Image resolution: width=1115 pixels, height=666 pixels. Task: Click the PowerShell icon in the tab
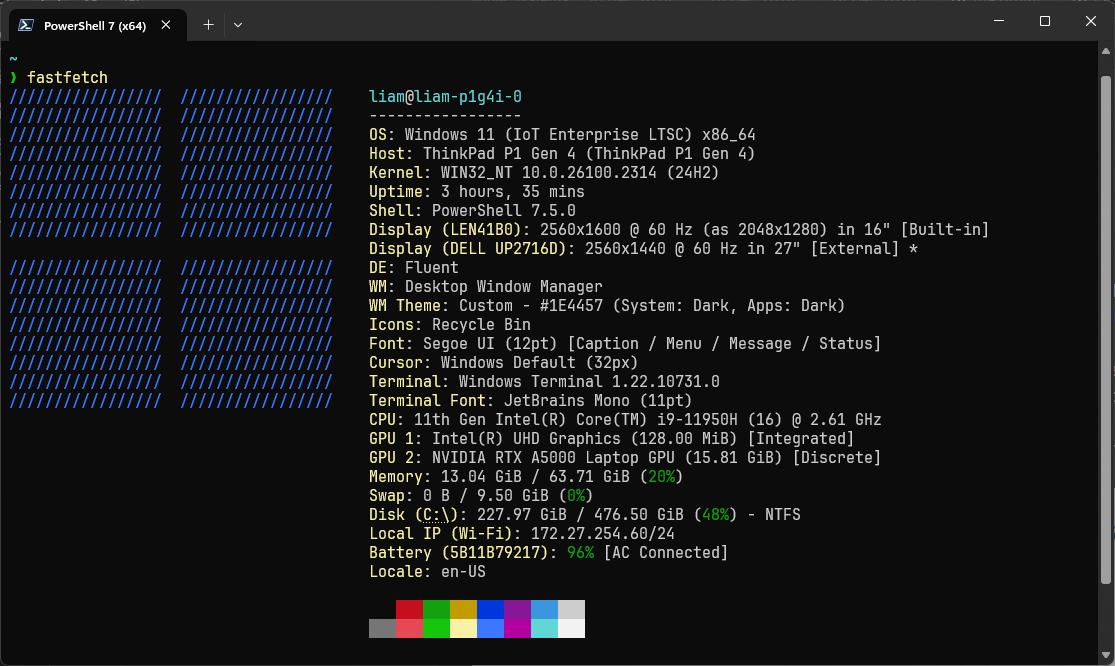(26, 25)
